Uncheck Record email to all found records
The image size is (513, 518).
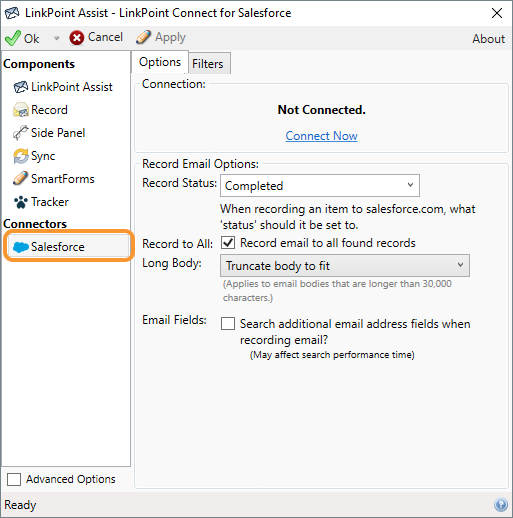click(228, 243)
